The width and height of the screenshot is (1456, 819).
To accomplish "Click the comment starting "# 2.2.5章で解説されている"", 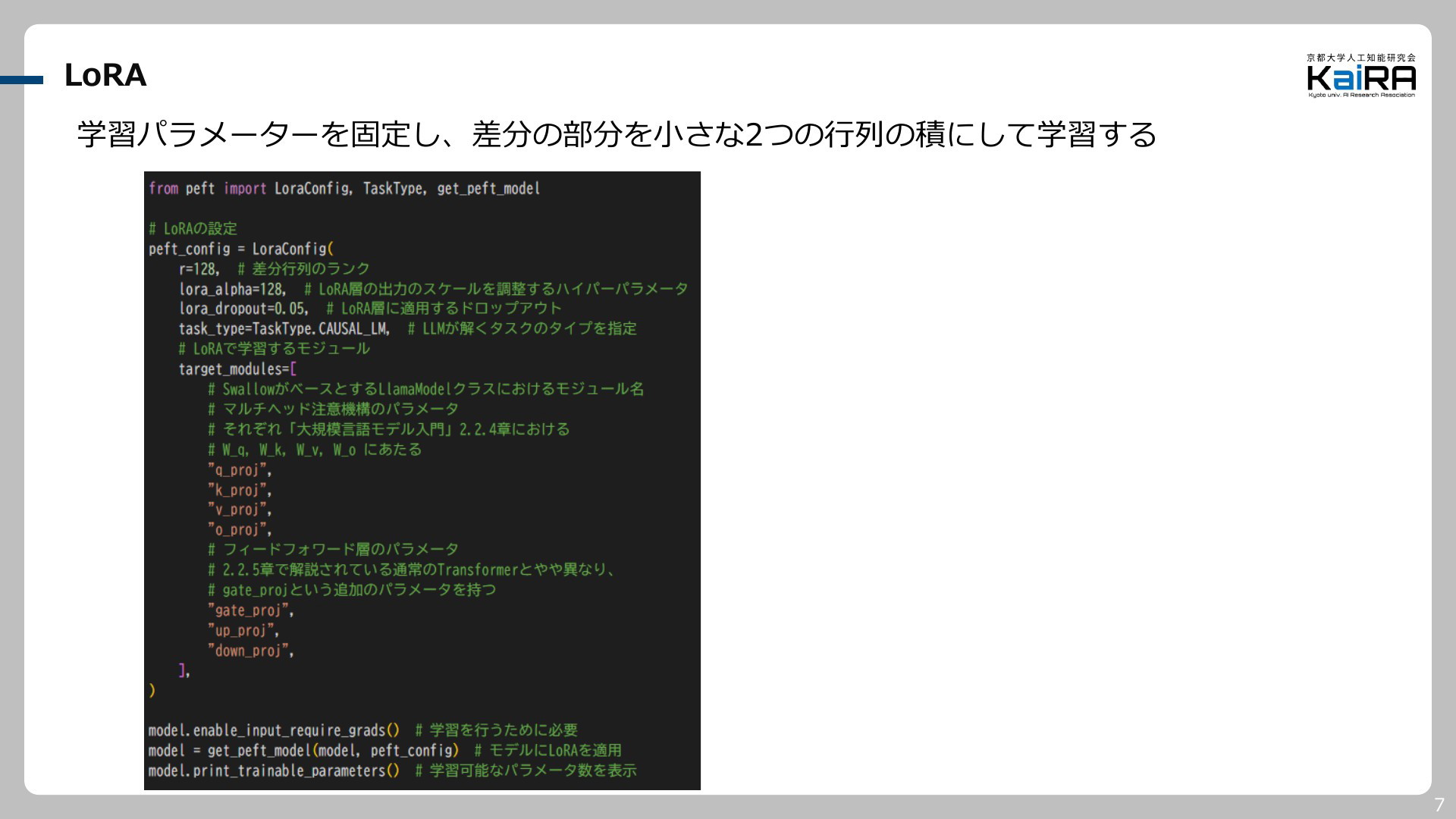I will (412, 570).
